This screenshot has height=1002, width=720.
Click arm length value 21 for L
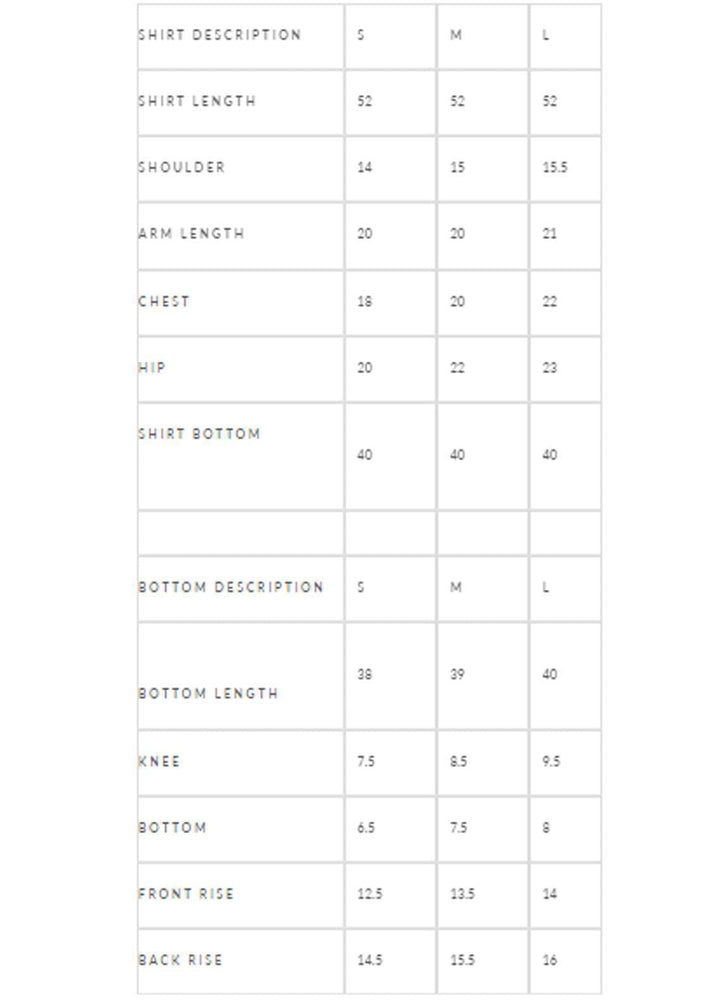[x=549, y=234]
